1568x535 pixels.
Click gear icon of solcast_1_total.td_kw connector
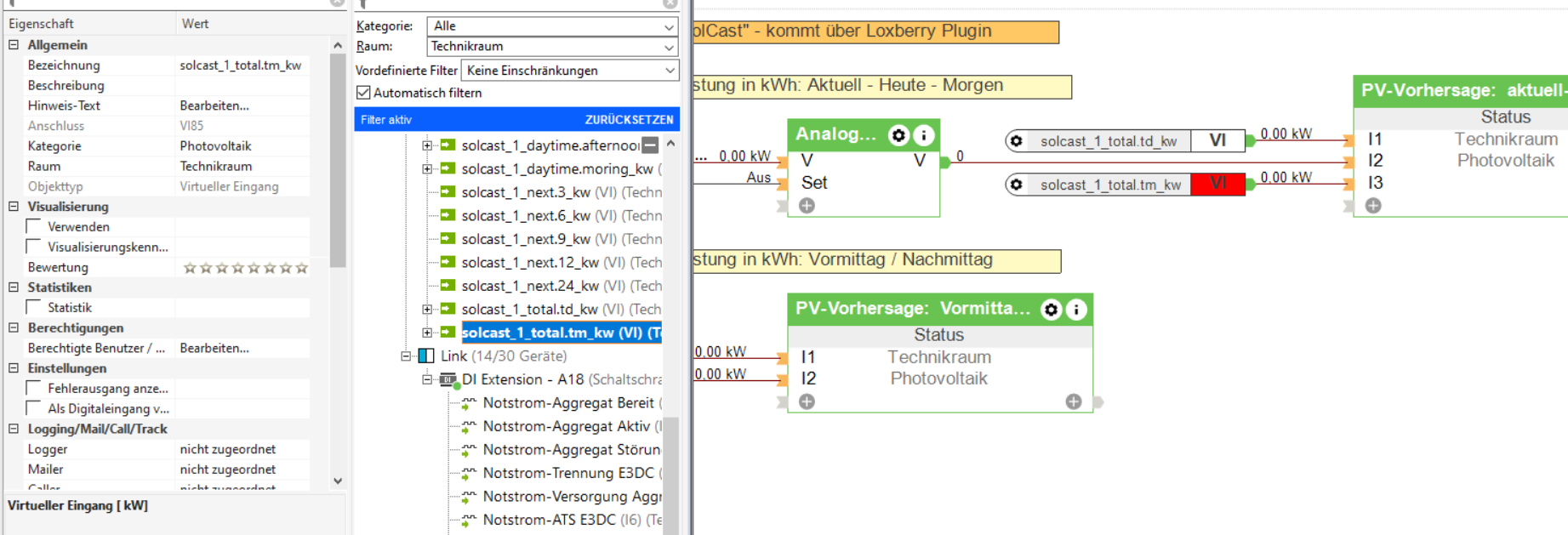[1016, 141]
